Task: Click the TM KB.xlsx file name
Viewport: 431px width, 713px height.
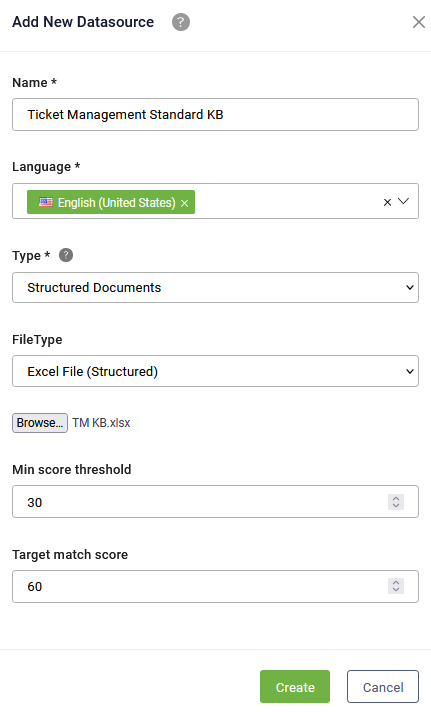Action: 101,423
